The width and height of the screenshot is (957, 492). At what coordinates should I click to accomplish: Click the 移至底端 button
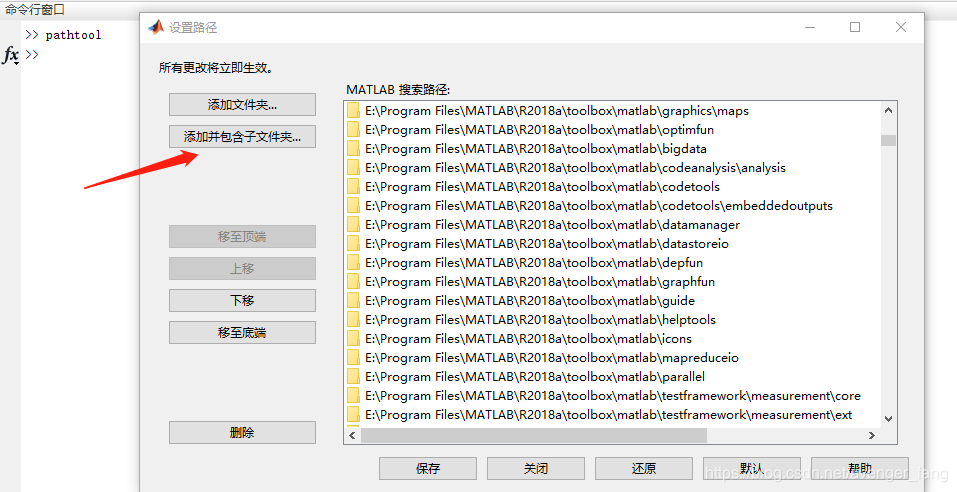[x=242, y=333]
